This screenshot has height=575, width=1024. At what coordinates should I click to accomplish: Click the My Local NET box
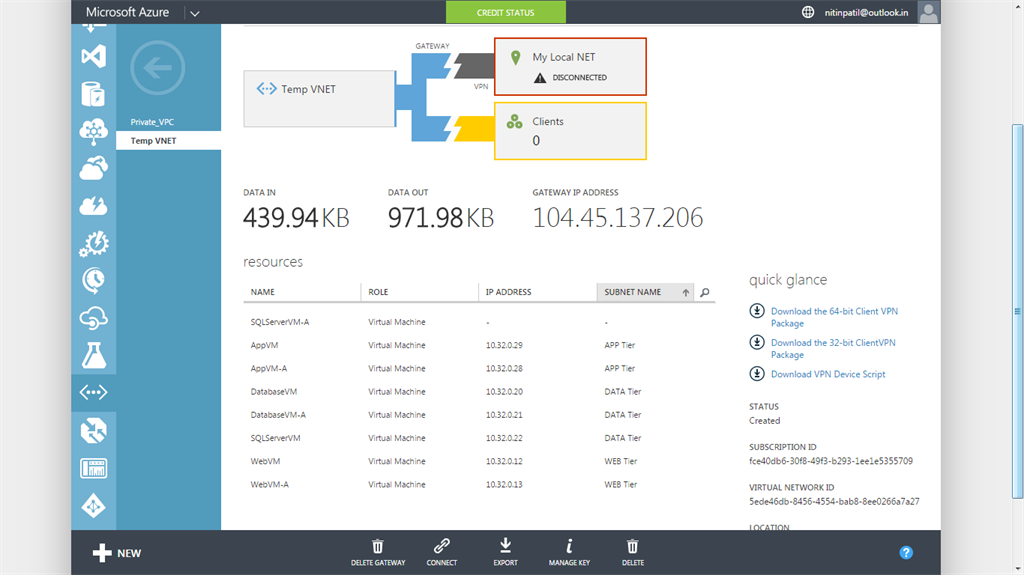click(570, 67)
